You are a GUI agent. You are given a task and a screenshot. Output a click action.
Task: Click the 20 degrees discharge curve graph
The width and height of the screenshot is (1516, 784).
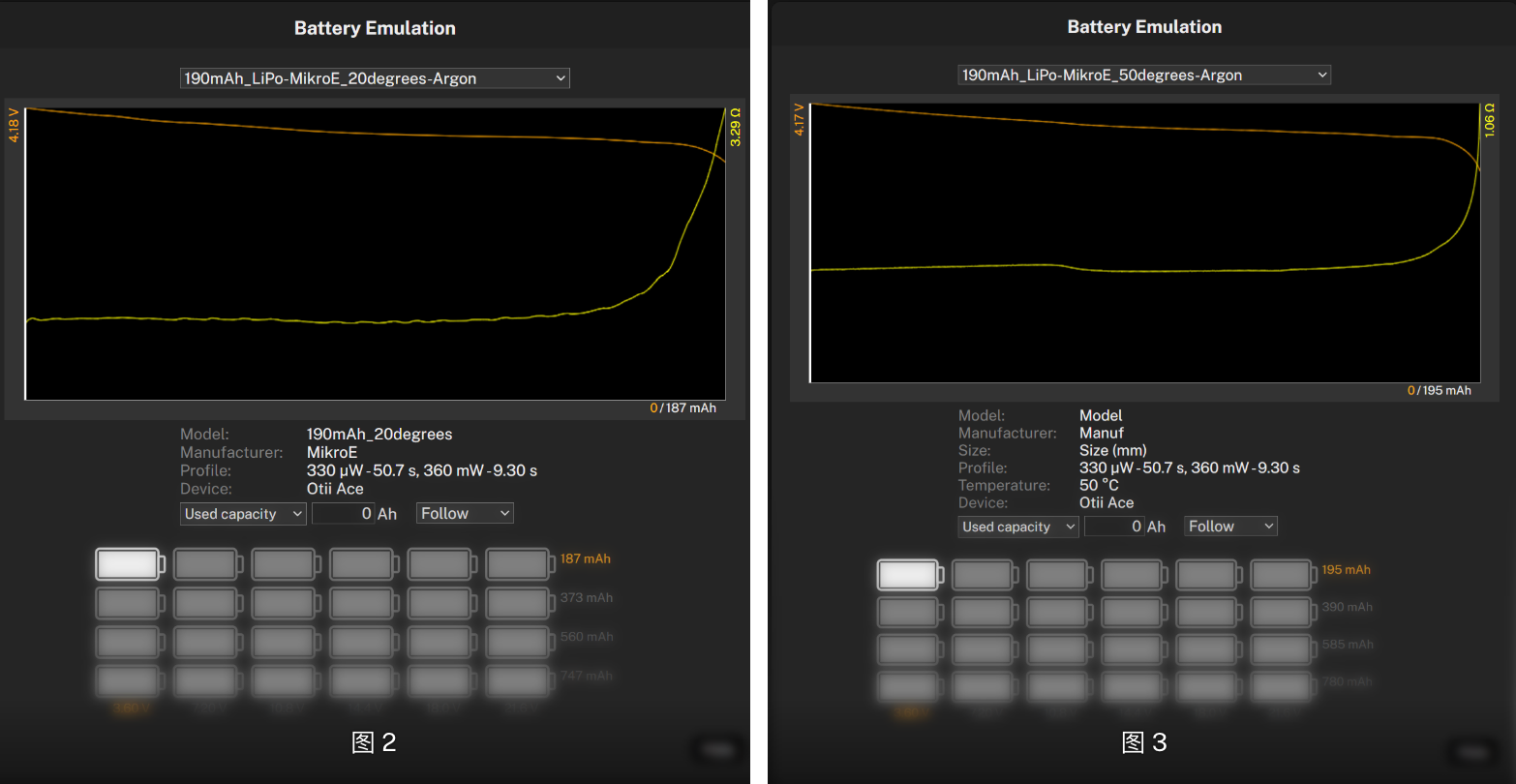(x=376, y=254)
